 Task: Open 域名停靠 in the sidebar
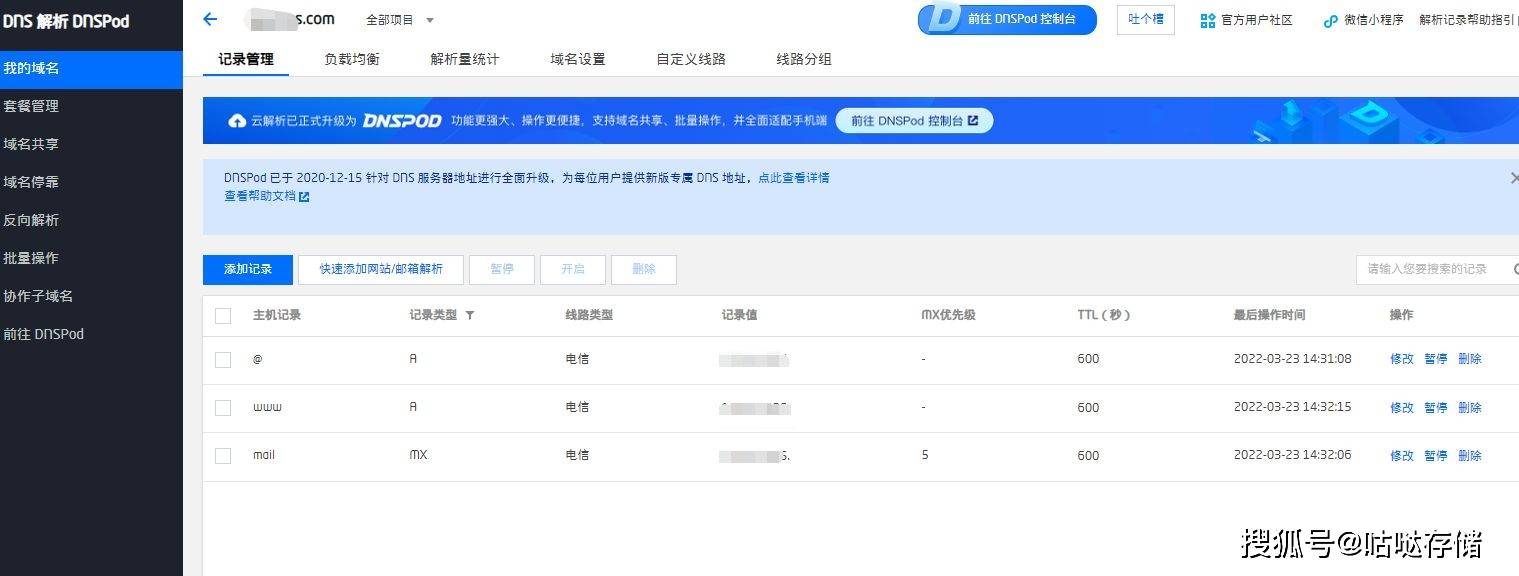[x=91, y=182]
